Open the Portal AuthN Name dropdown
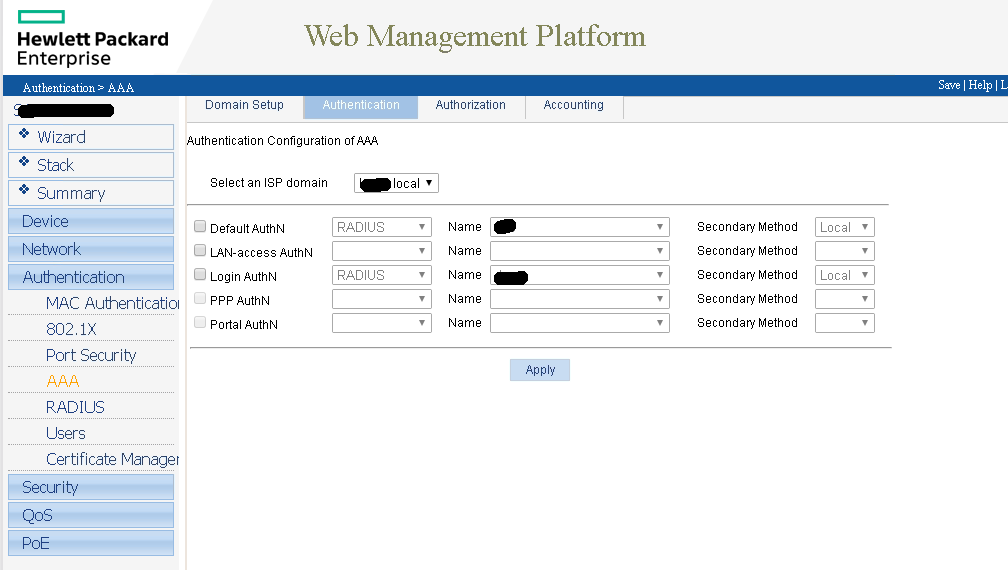Screen dimensions: 1008x570 [x=579, y=323]
